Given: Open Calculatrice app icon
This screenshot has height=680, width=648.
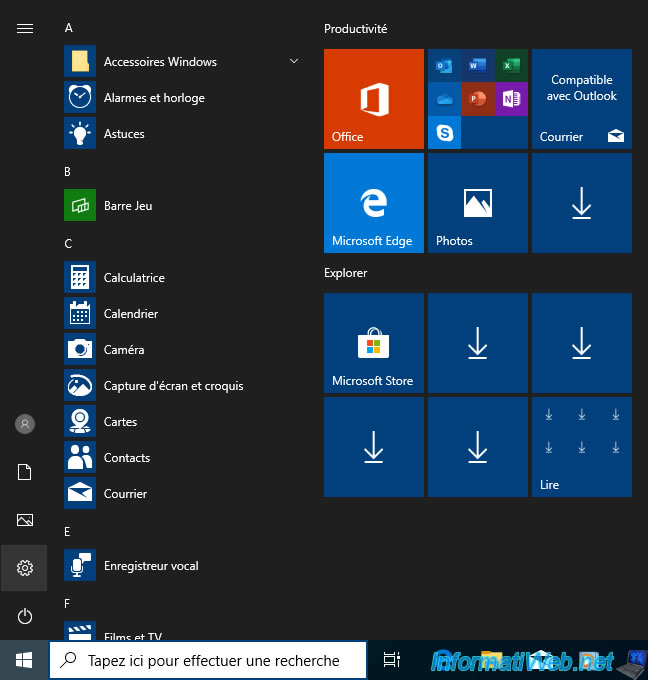Looking at the screenshot, I should coord(80,277).
